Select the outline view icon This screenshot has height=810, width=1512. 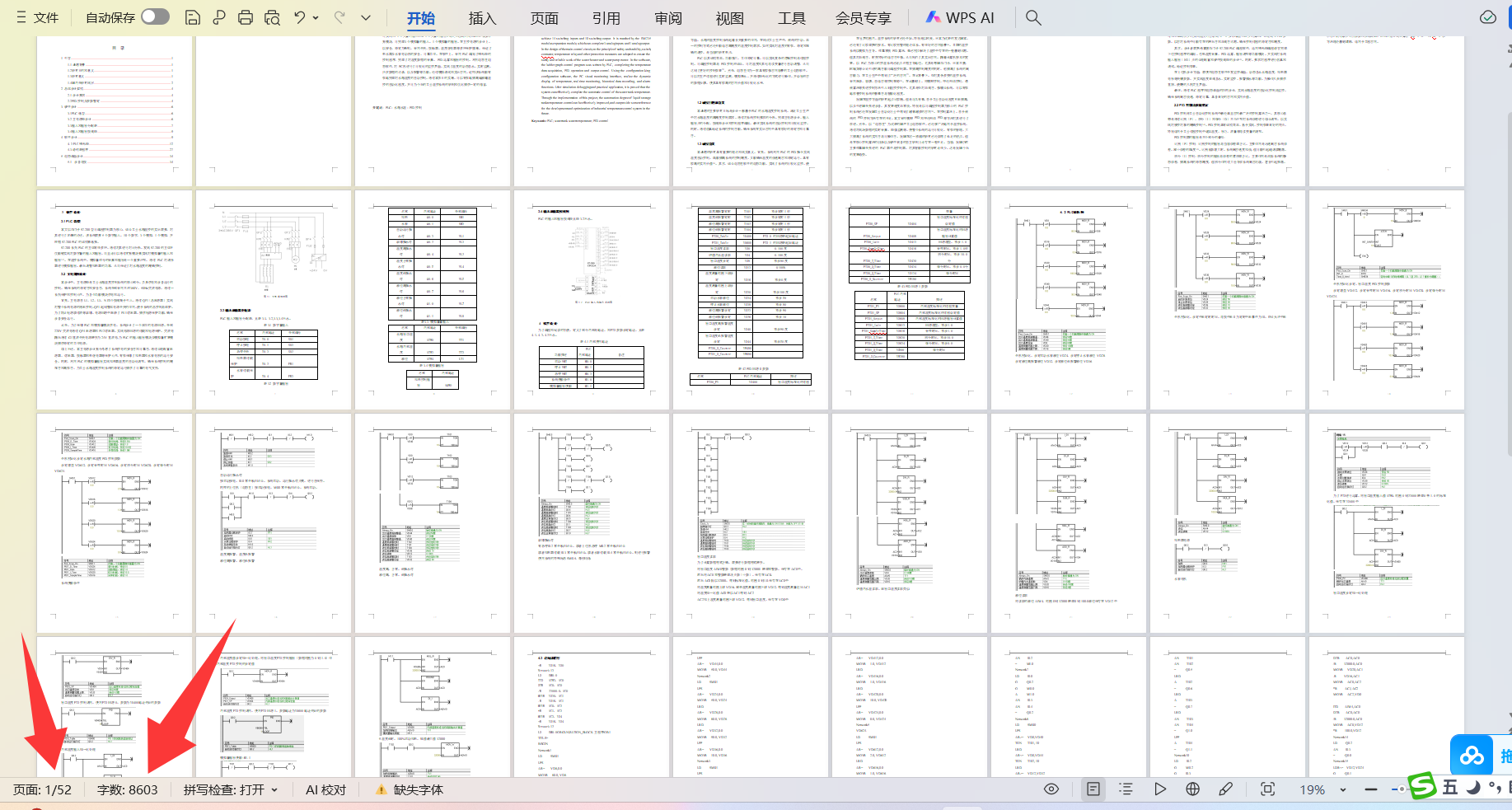[1126, 789]
